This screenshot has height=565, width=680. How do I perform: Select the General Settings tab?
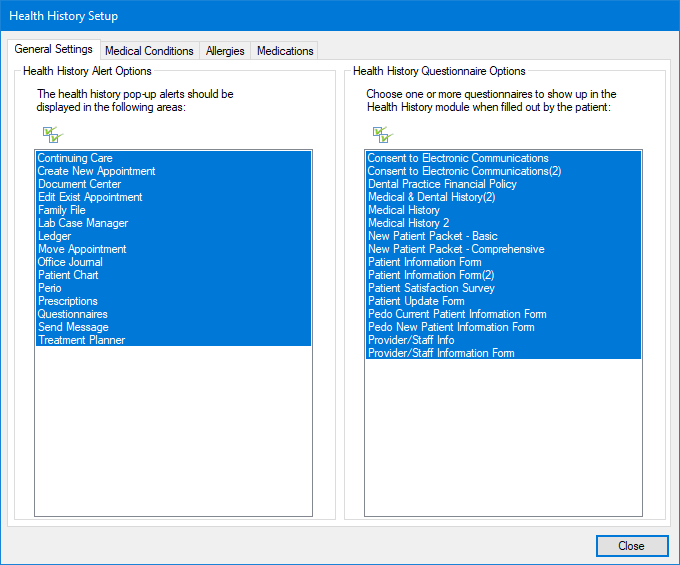(54, 50)
